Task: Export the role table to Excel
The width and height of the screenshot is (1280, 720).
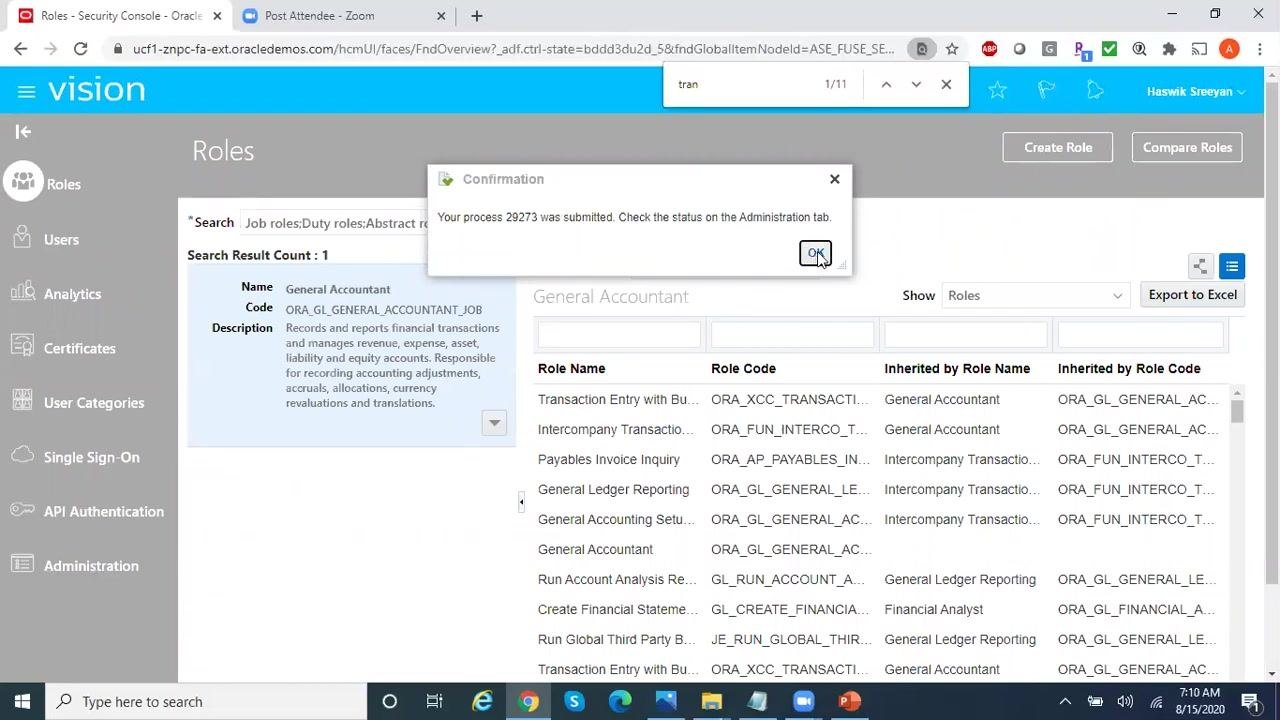Action: [1192, 295]
